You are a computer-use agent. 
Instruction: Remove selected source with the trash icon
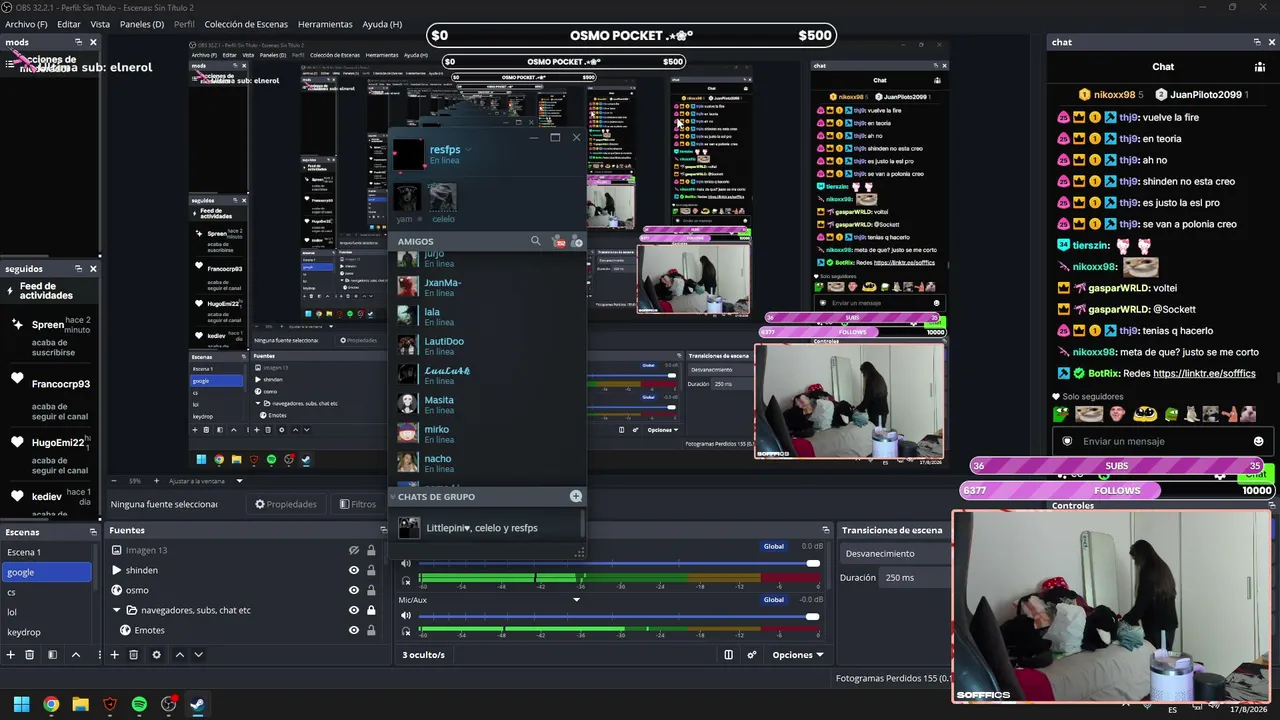[x=134, y=655]
